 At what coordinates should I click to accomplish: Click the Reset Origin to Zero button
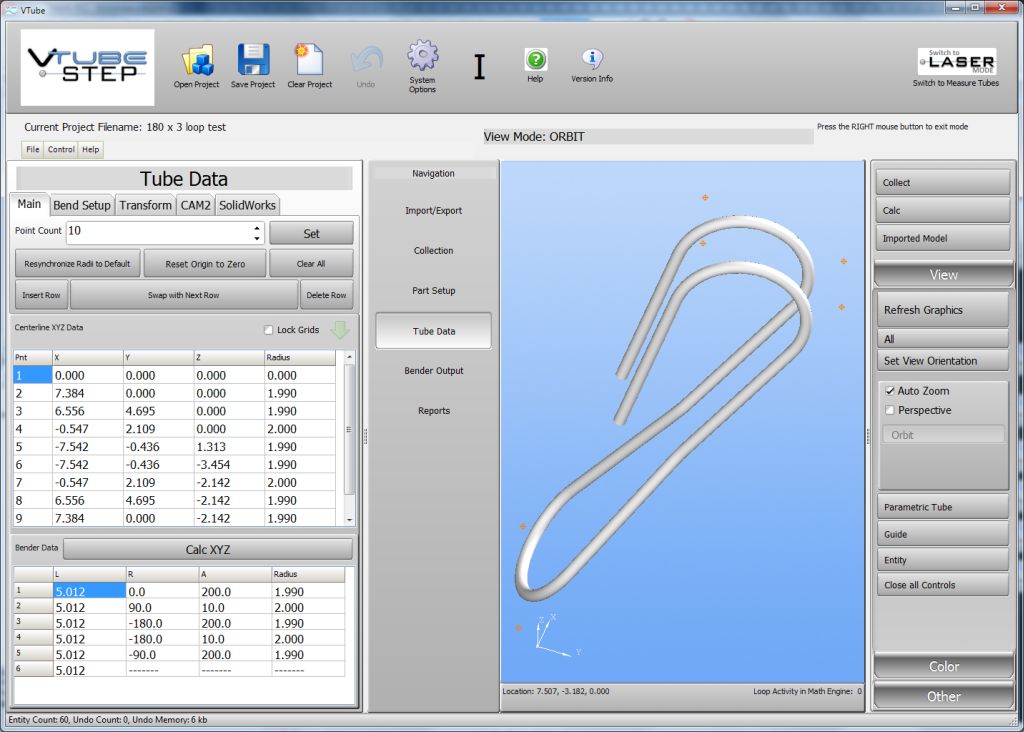click(203, 264)
